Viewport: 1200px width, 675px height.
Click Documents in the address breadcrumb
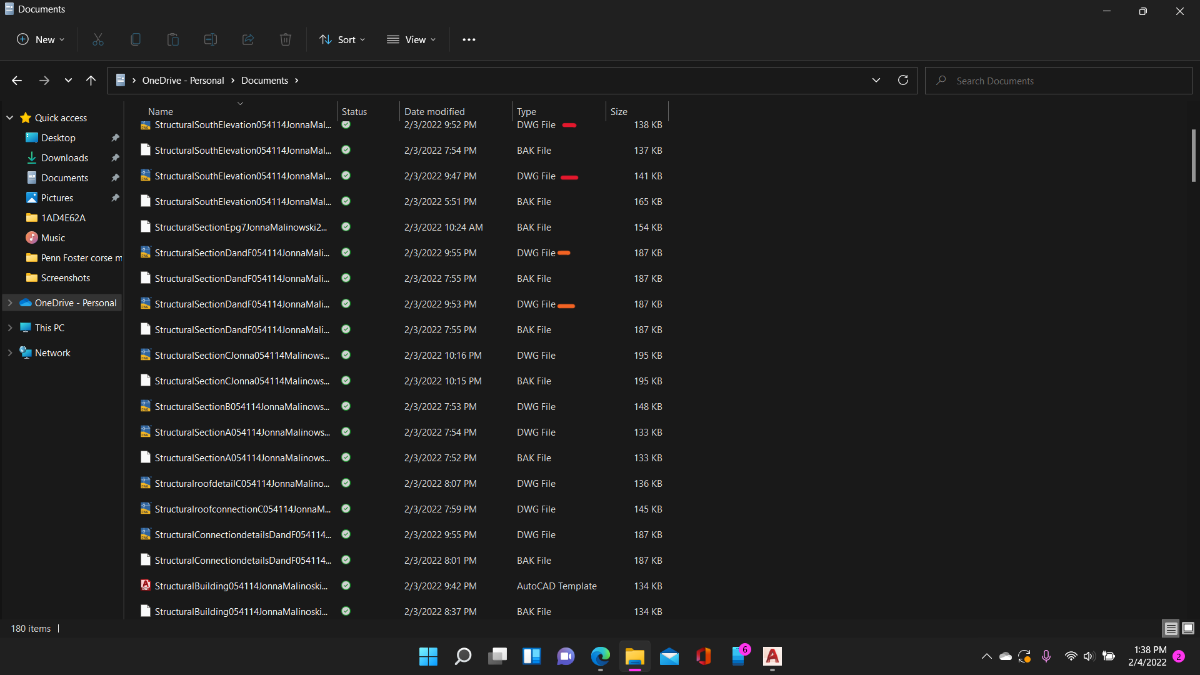tap(264, 80)
